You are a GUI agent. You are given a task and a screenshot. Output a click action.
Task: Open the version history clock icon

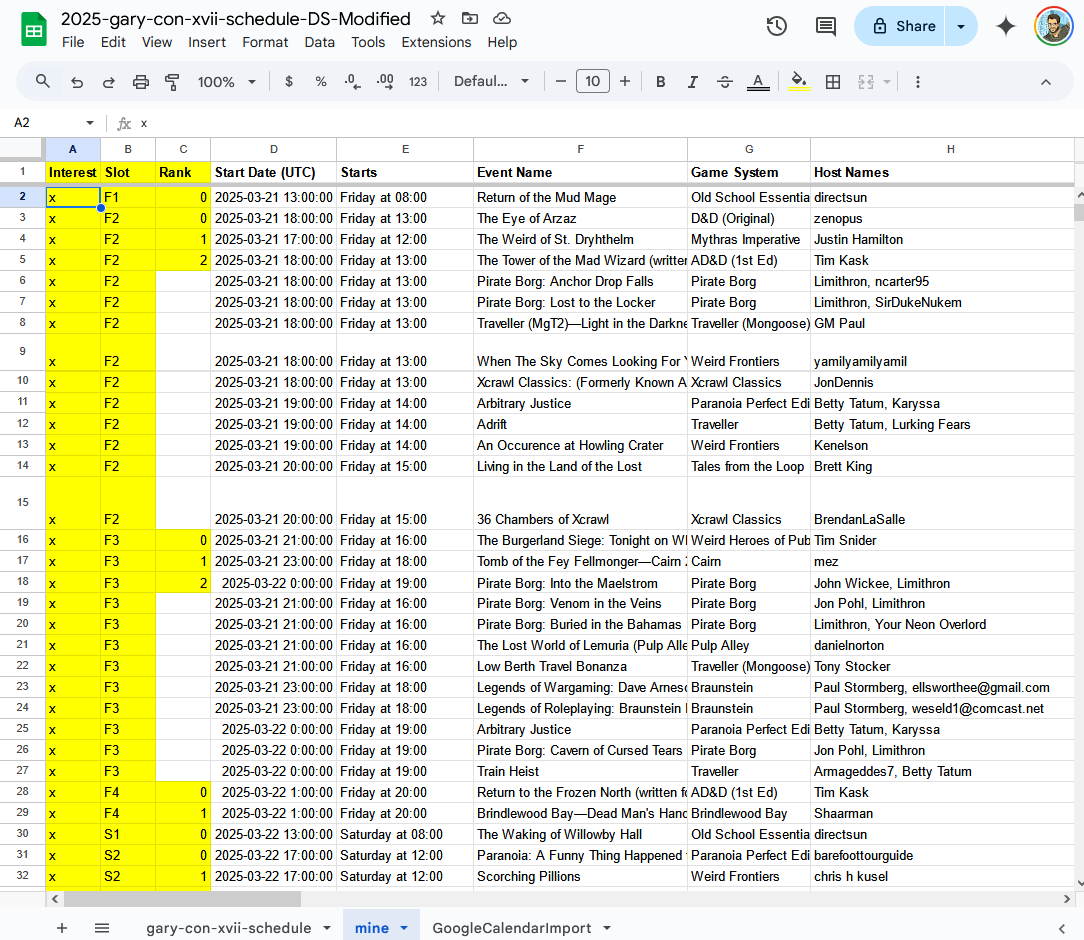[x=776, y=27]
